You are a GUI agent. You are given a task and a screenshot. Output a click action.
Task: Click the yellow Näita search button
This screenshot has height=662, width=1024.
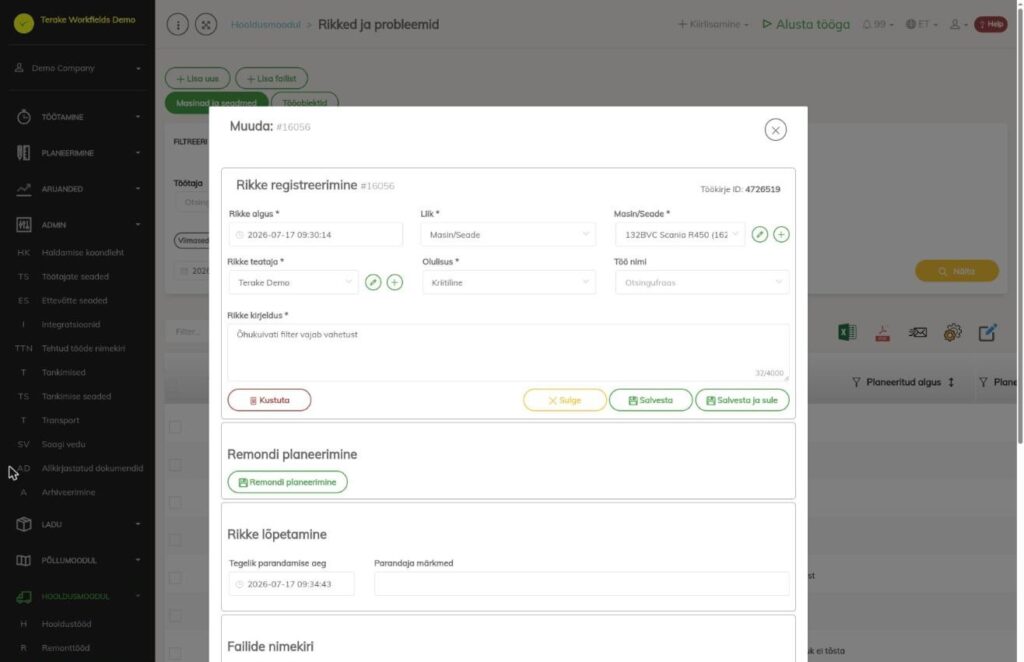pos(957,271)
